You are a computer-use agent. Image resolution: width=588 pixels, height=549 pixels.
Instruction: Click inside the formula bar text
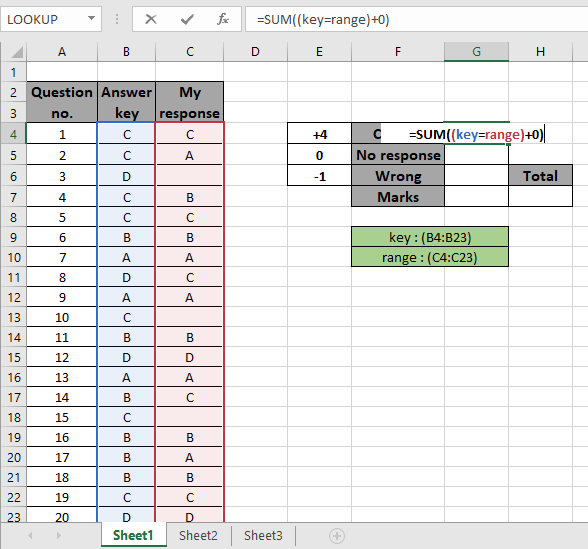[416, 19]
